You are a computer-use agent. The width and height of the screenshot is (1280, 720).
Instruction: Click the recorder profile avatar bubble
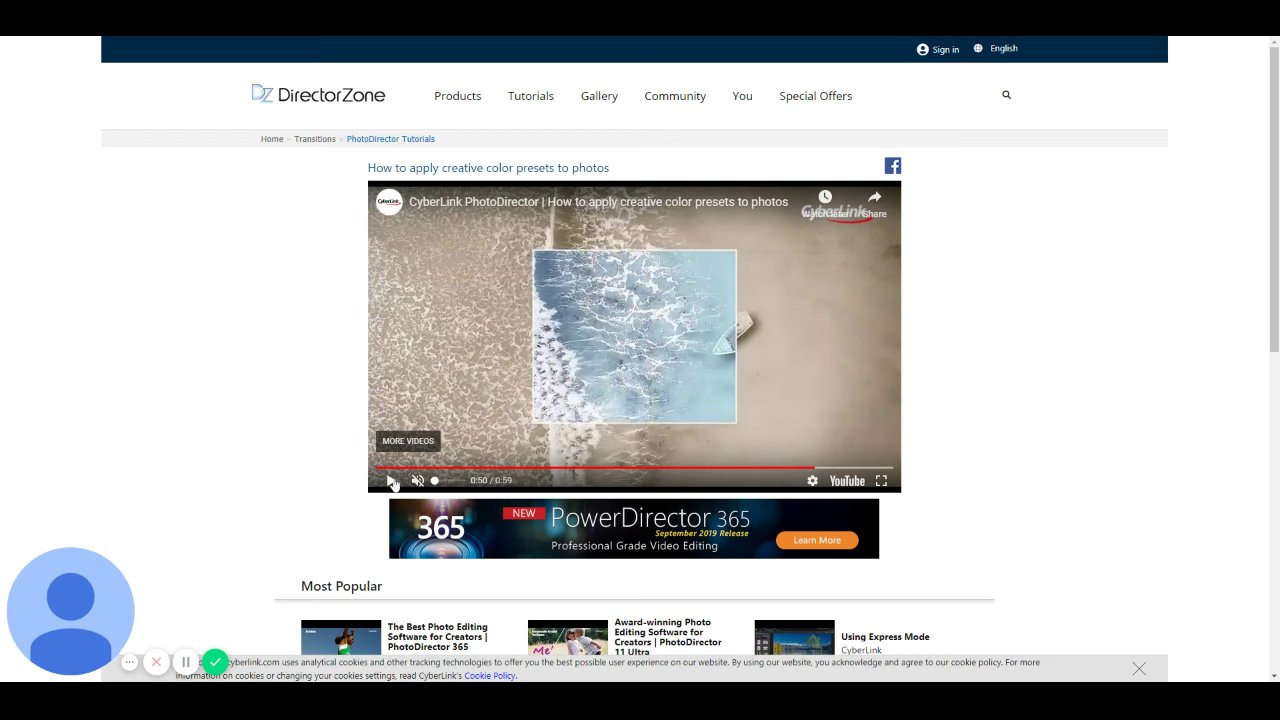[x=70, y=611]
